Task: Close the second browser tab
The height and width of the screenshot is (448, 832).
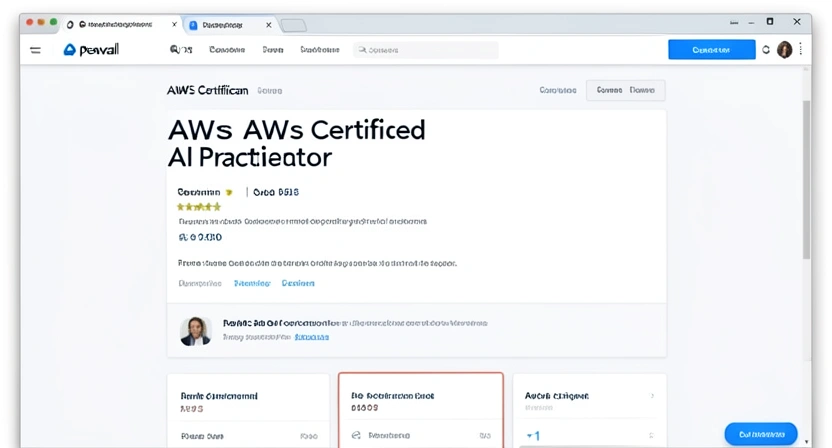Action: click(x=268, y=25)
